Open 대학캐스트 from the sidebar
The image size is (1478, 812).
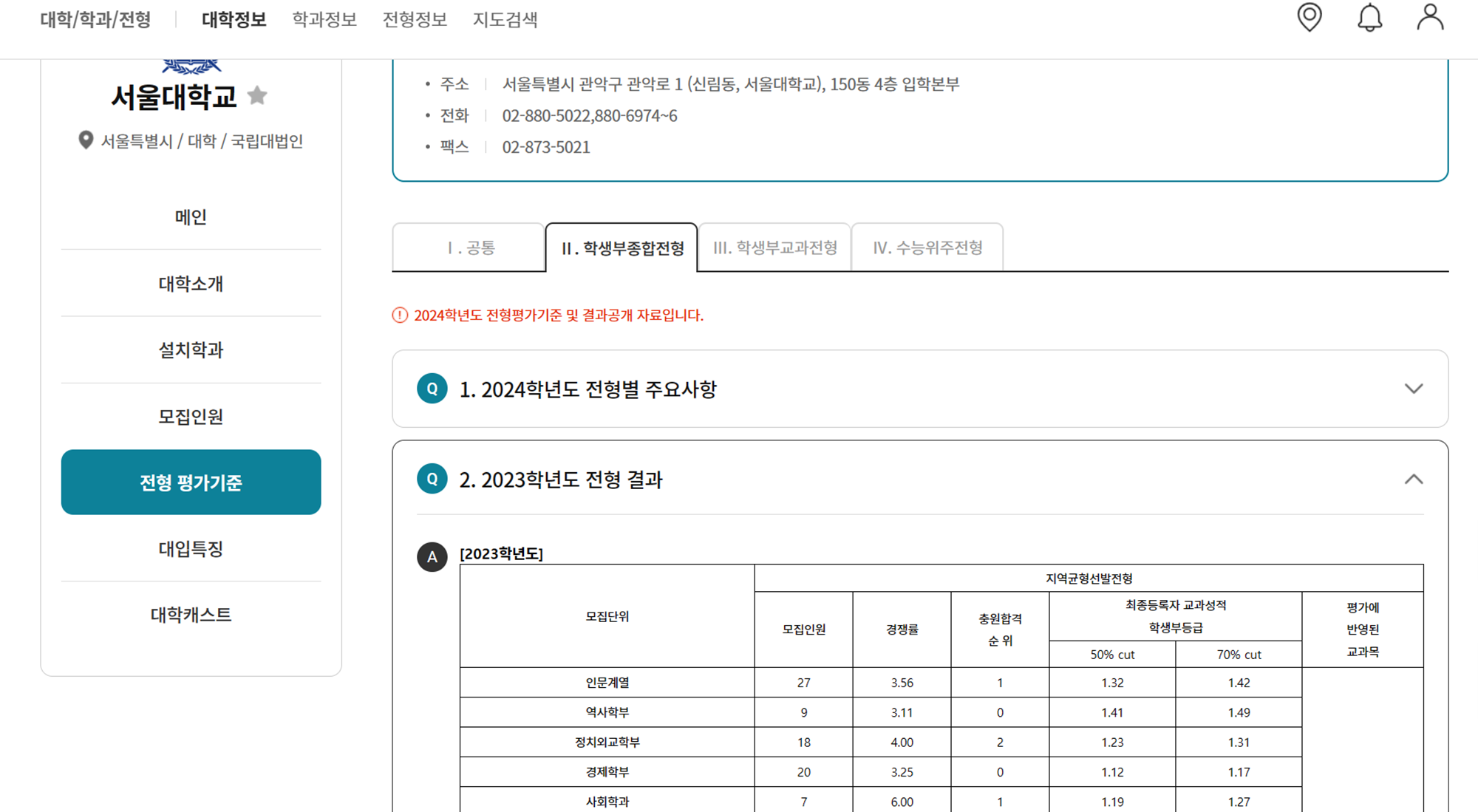[x=191, y=615]
